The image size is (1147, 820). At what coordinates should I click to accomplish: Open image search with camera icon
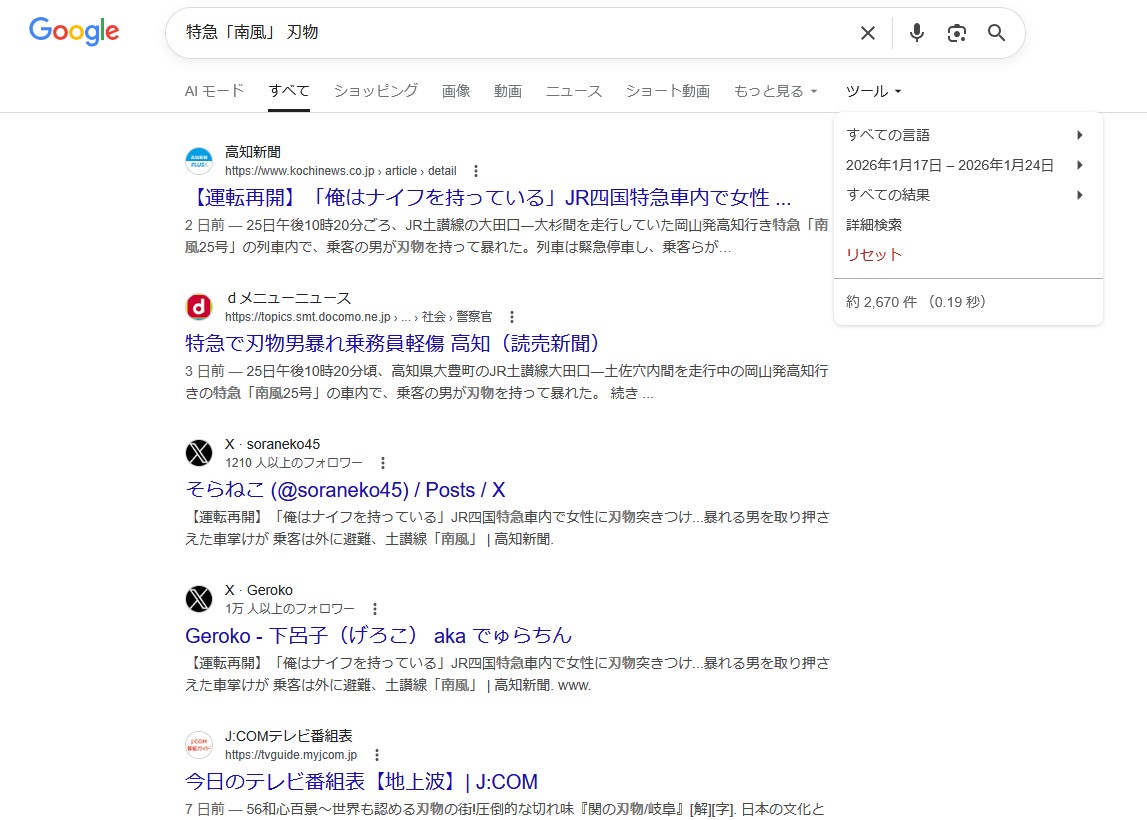[x=957, y=33]
